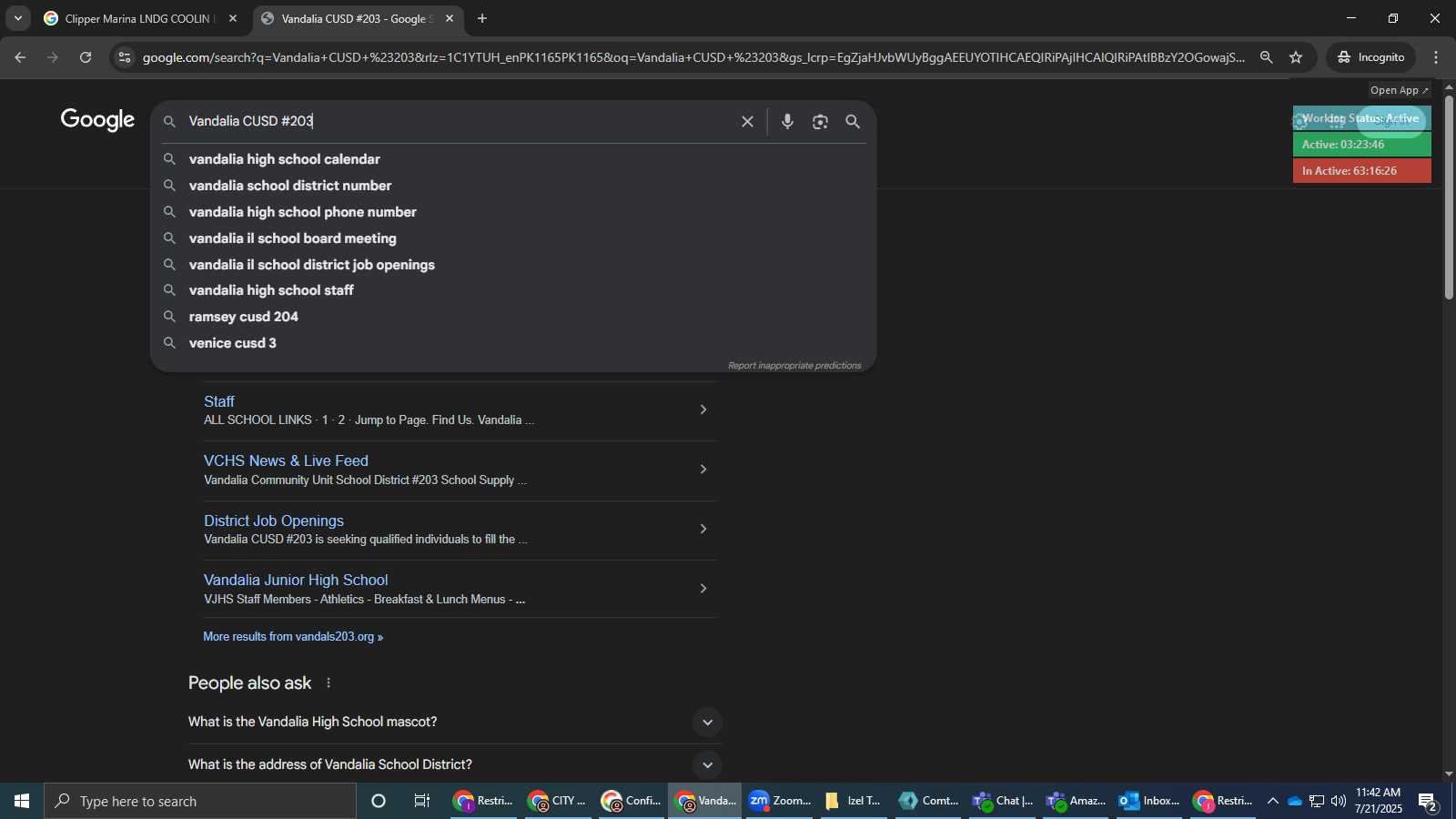The image size is (1456, 819).
Task: Open Cortana circle icon on taskbar
Action: pyautogui.click(x=379, y=801)
